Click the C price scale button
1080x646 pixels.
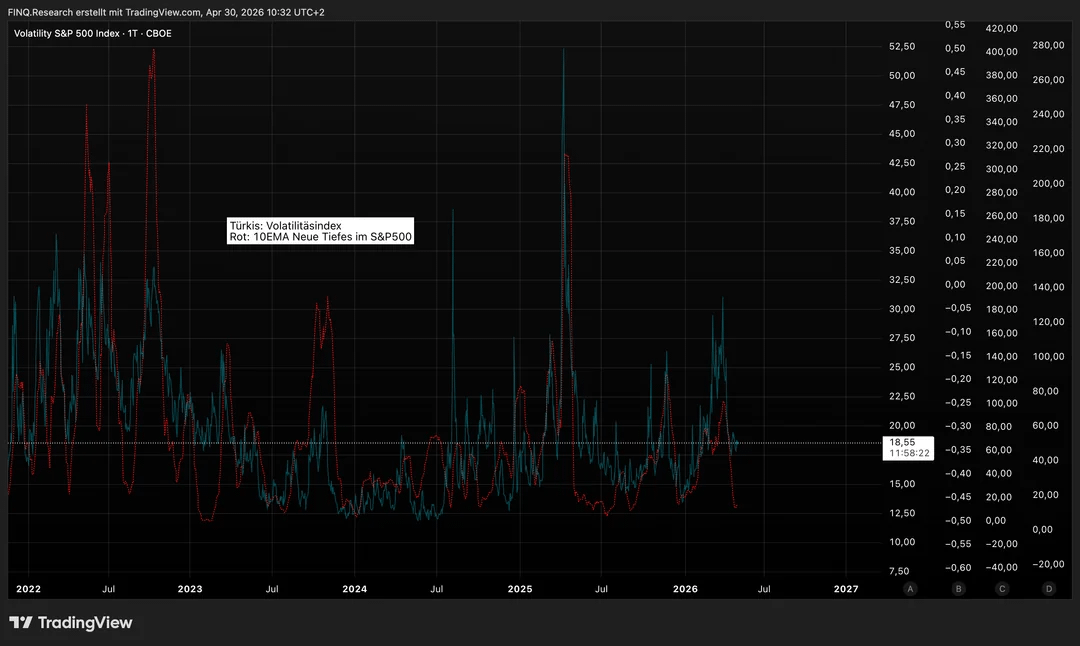[x=1002, y=589]
